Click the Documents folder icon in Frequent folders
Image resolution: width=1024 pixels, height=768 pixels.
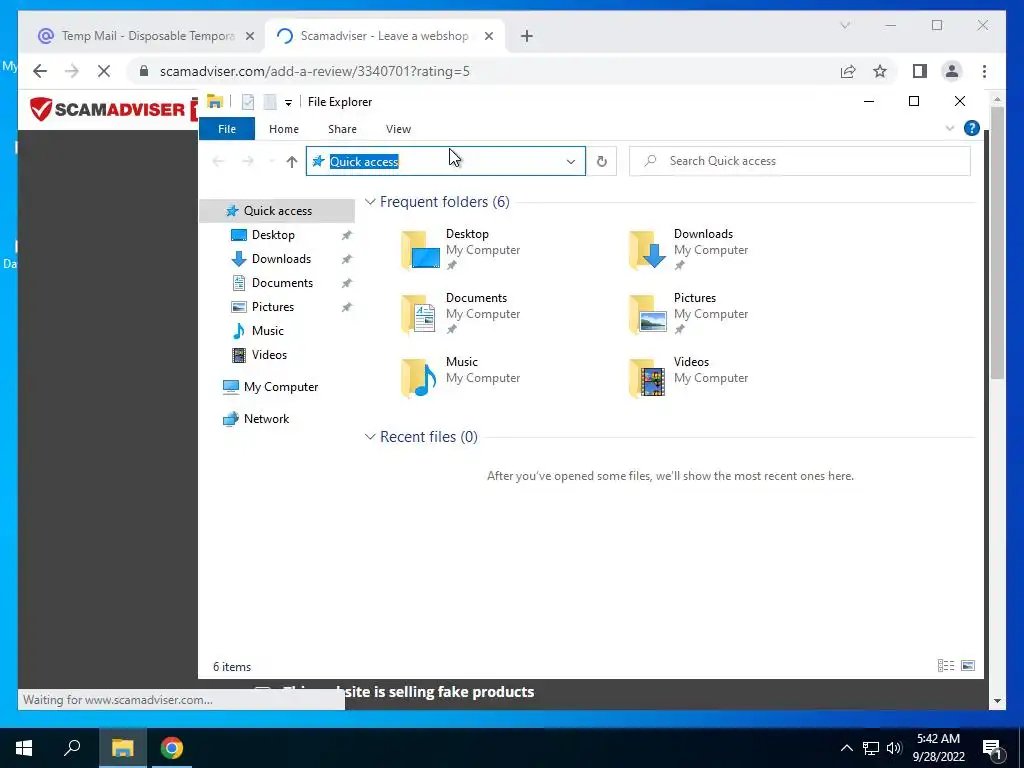coord(420,314)
